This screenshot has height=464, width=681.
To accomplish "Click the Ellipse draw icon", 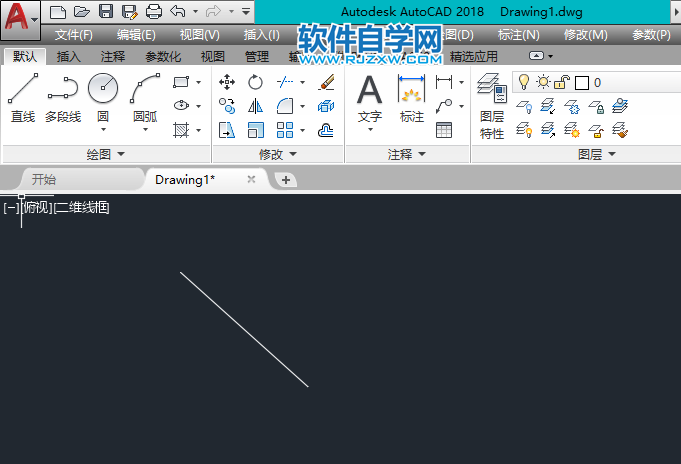I will (181, 106).
